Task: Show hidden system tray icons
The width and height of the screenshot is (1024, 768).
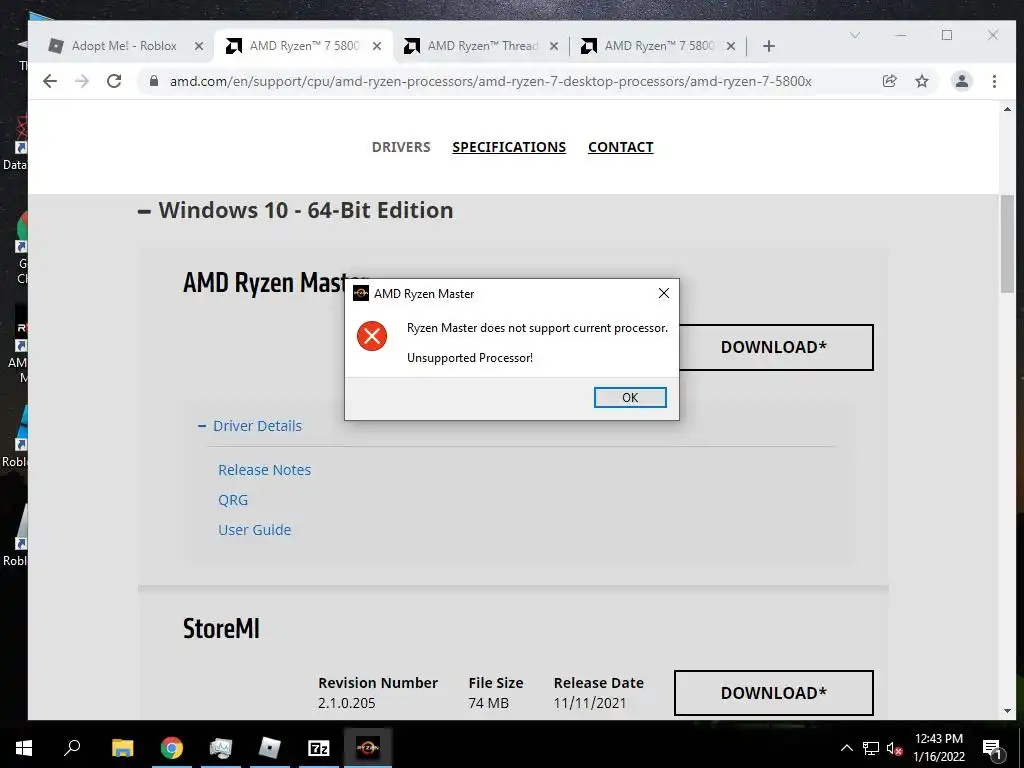Action: click(x=846, y=748)
